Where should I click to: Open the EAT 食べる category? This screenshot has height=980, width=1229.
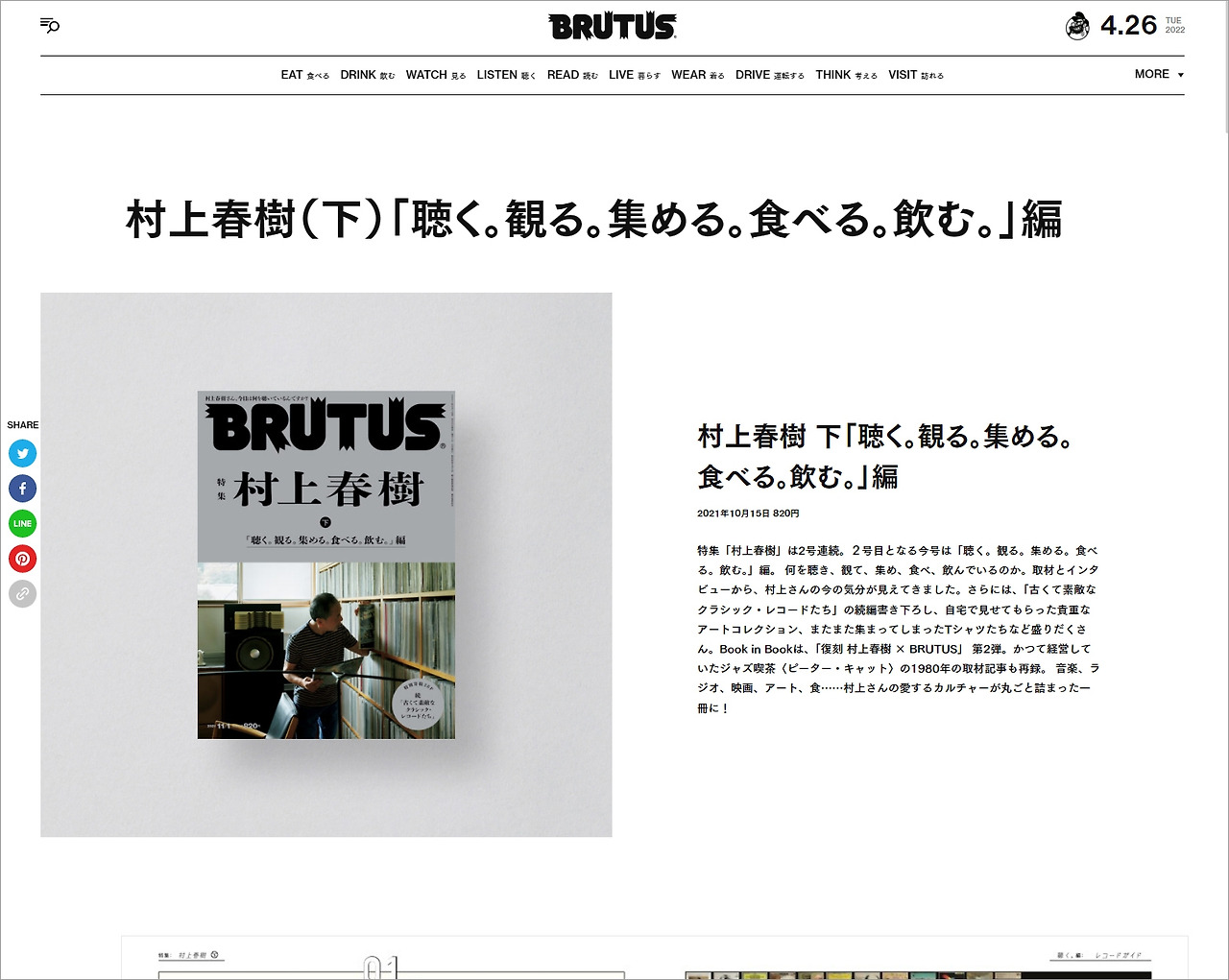click(305, 75)
